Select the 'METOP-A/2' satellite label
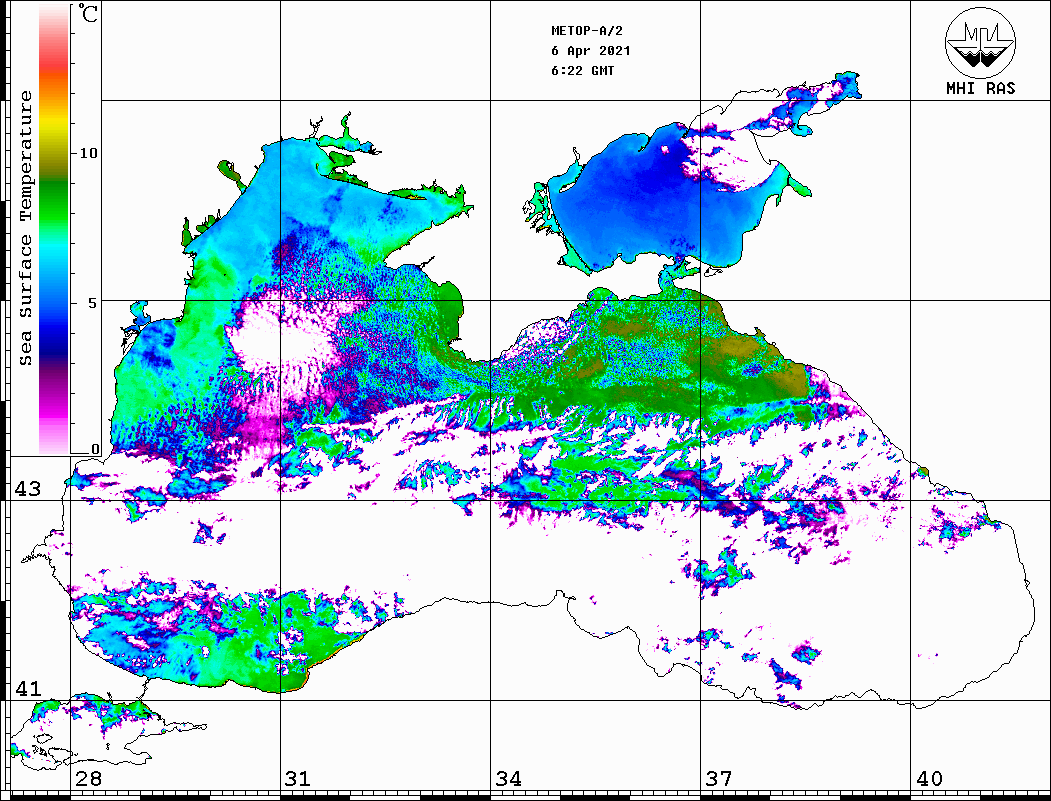This screenshot has width=1051, height=801. coord(586,31)
